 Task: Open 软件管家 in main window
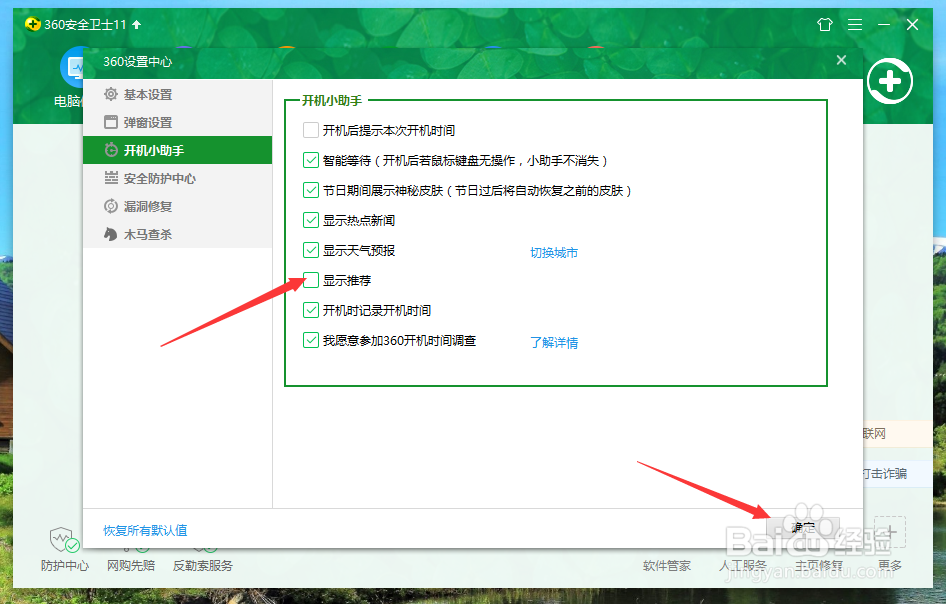tap(667, 565)
